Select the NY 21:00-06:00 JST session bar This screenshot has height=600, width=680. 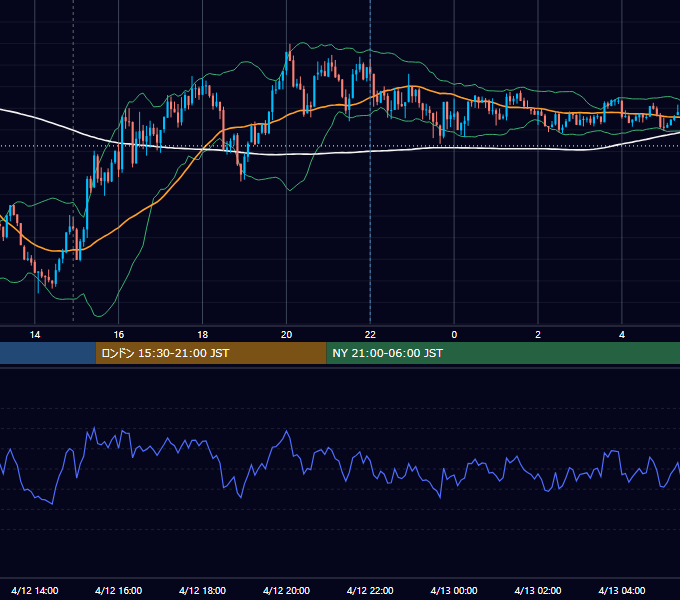tap(503, 353)
